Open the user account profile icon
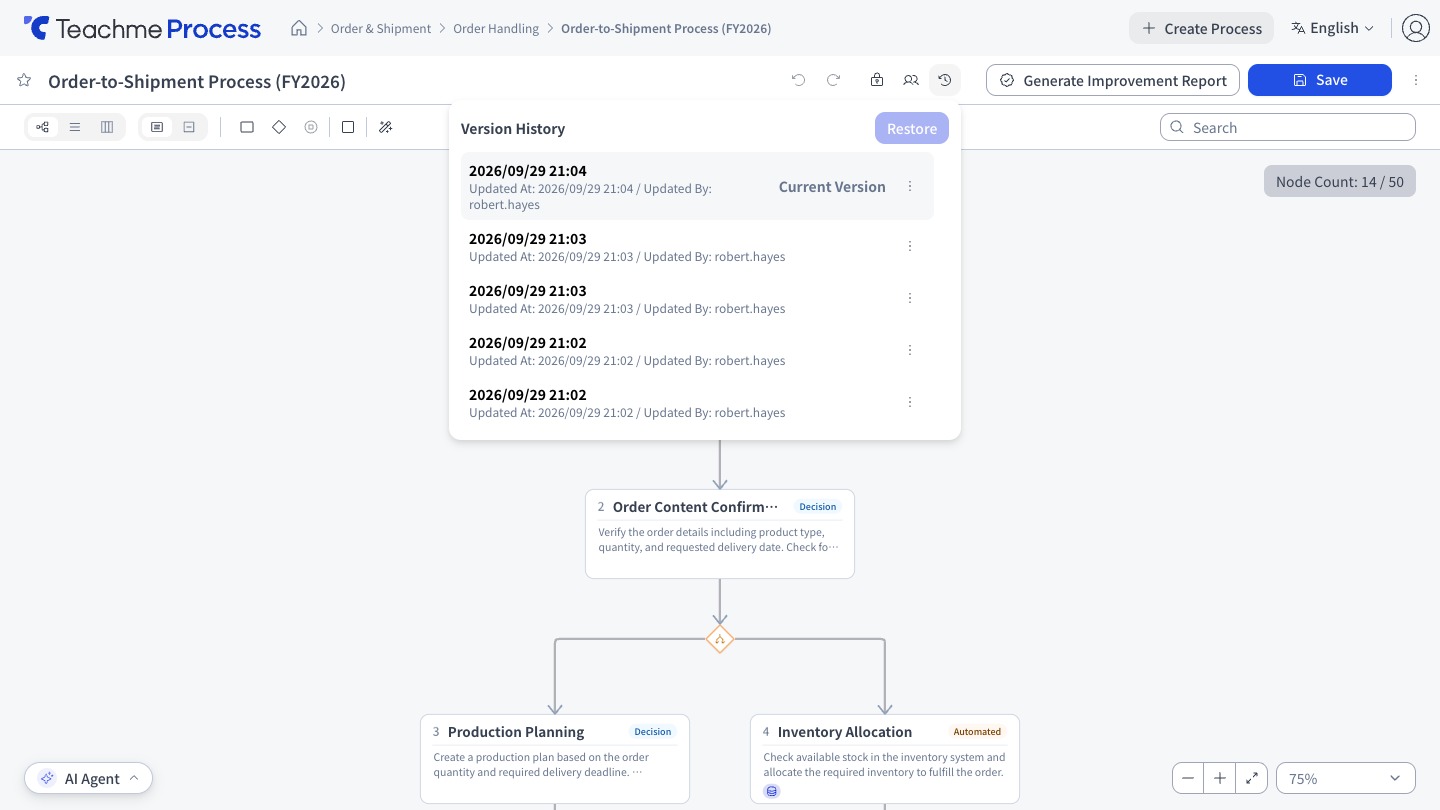The width and height of the screenshot is (1440, 810). [x=1416, y=28]
